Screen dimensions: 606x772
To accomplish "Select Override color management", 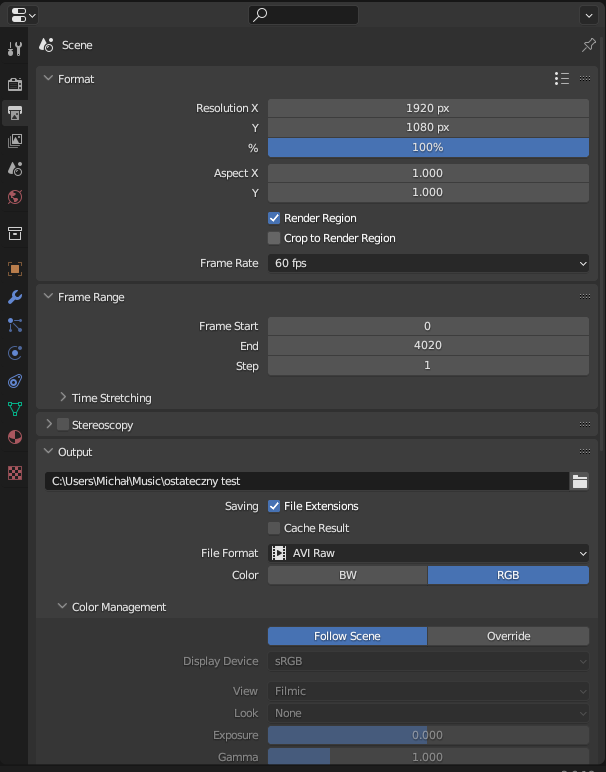I will (x=508, y=636).
